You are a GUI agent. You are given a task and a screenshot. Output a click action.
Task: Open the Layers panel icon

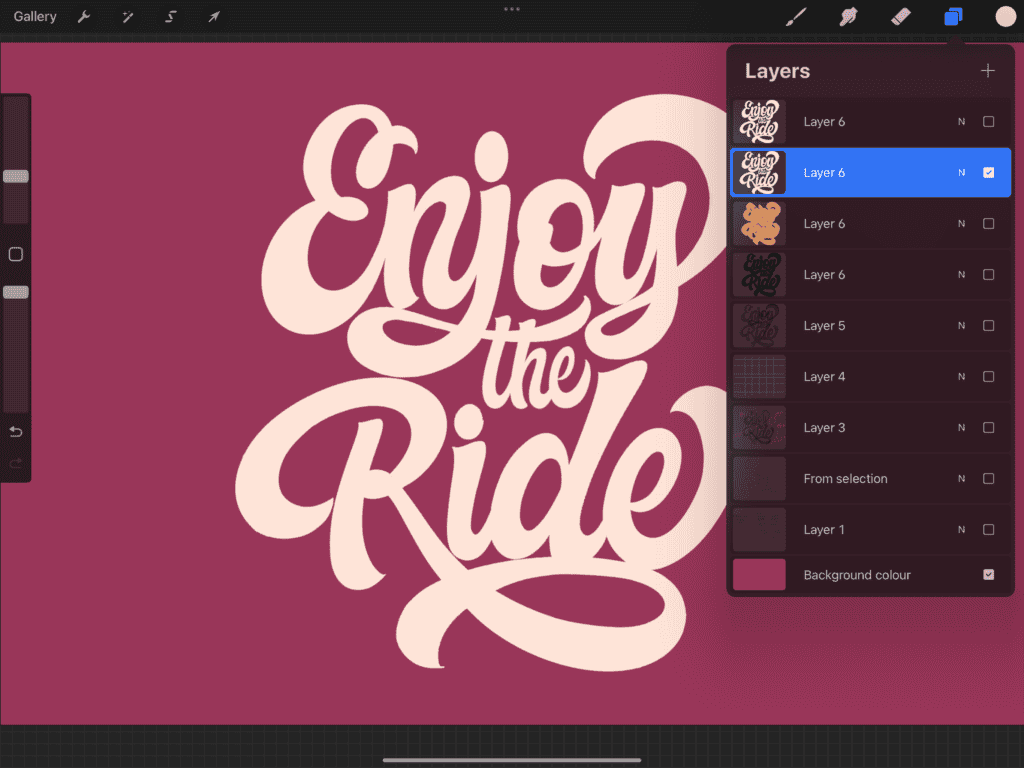coord(952,17)
